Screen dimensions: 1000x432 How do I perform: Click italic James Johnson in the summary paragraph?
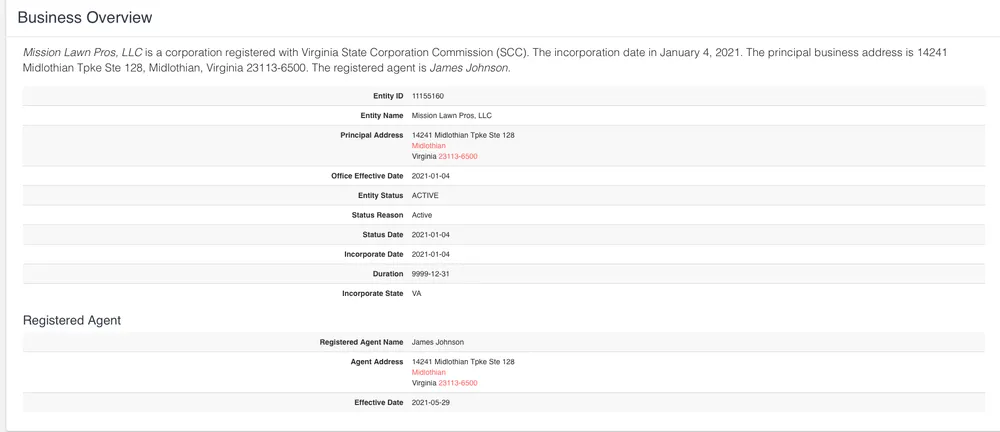click(470, 68)
